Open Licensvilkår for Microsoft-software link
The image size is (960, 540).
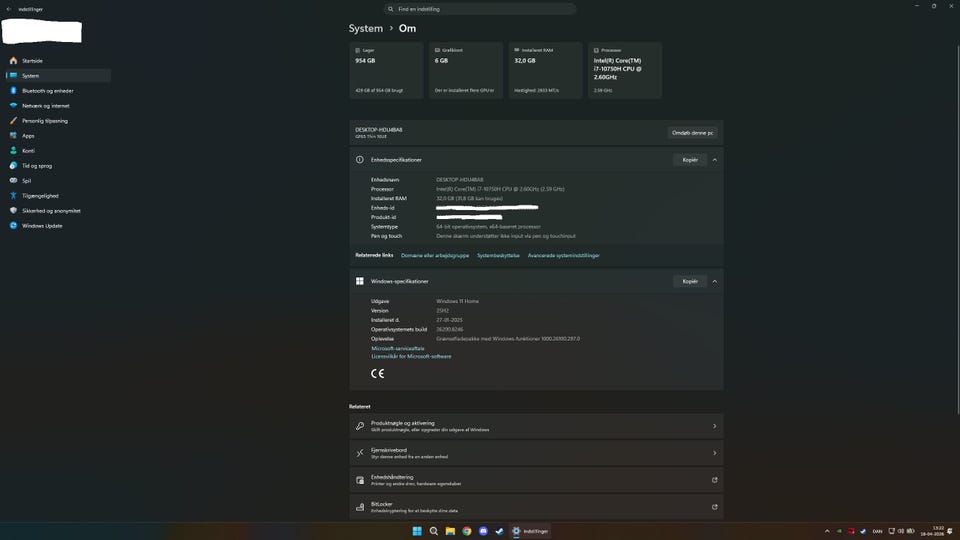[411, 356]
